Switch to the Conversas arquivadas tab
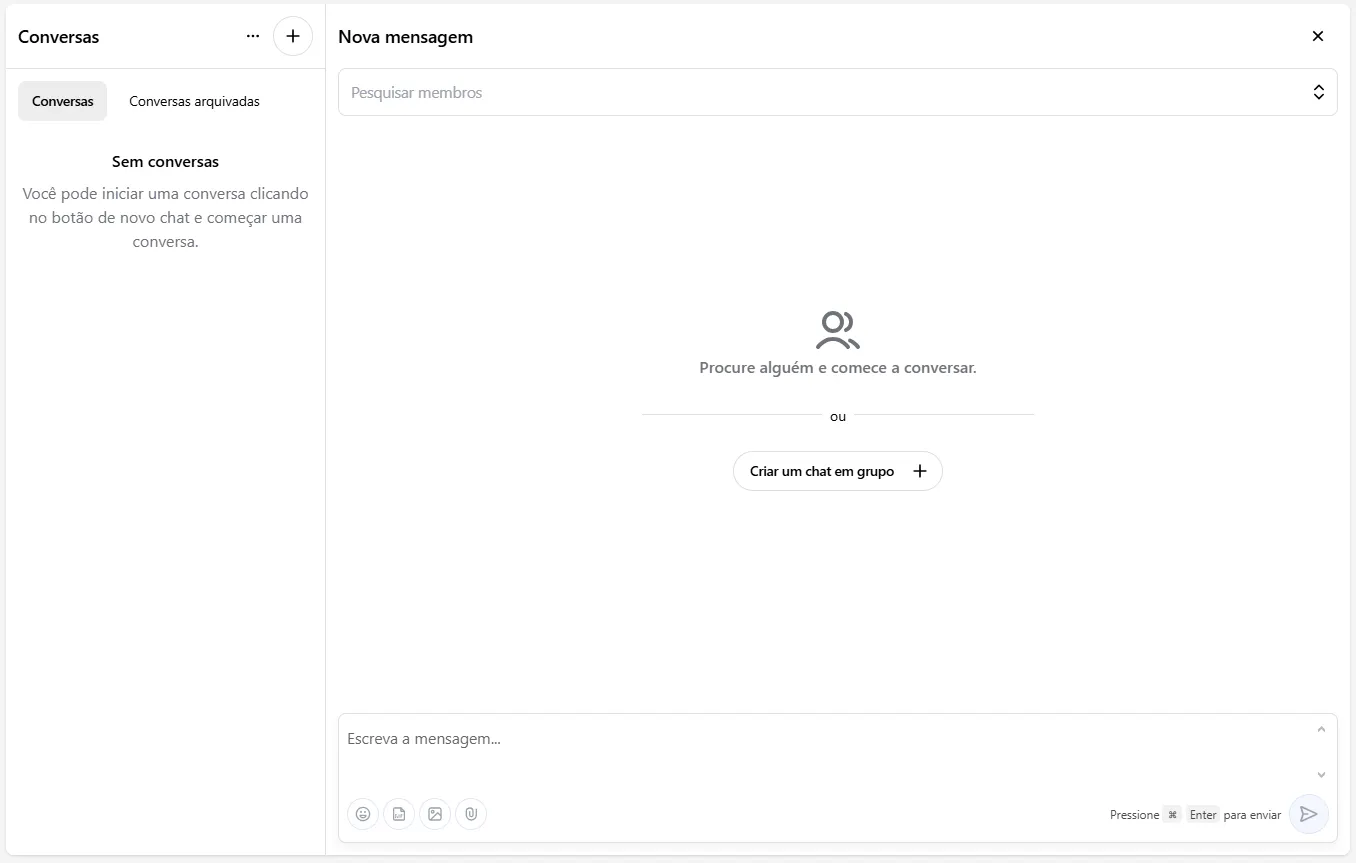 click(194, 101)
